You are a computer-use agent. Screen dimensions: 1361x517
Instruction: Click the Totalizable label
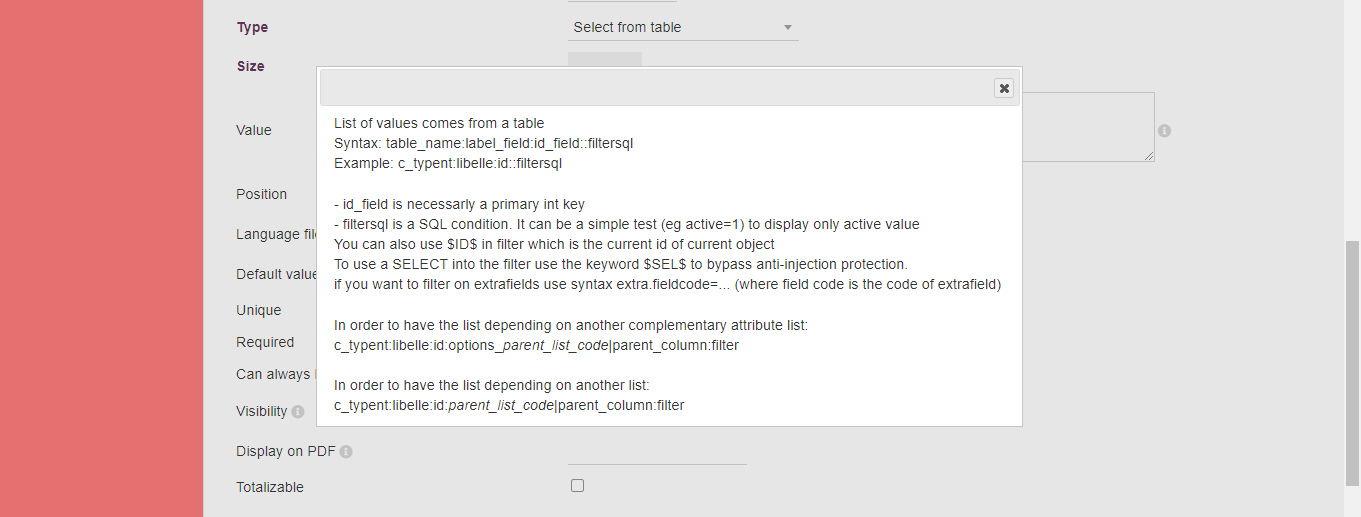[x=270, y=487]
